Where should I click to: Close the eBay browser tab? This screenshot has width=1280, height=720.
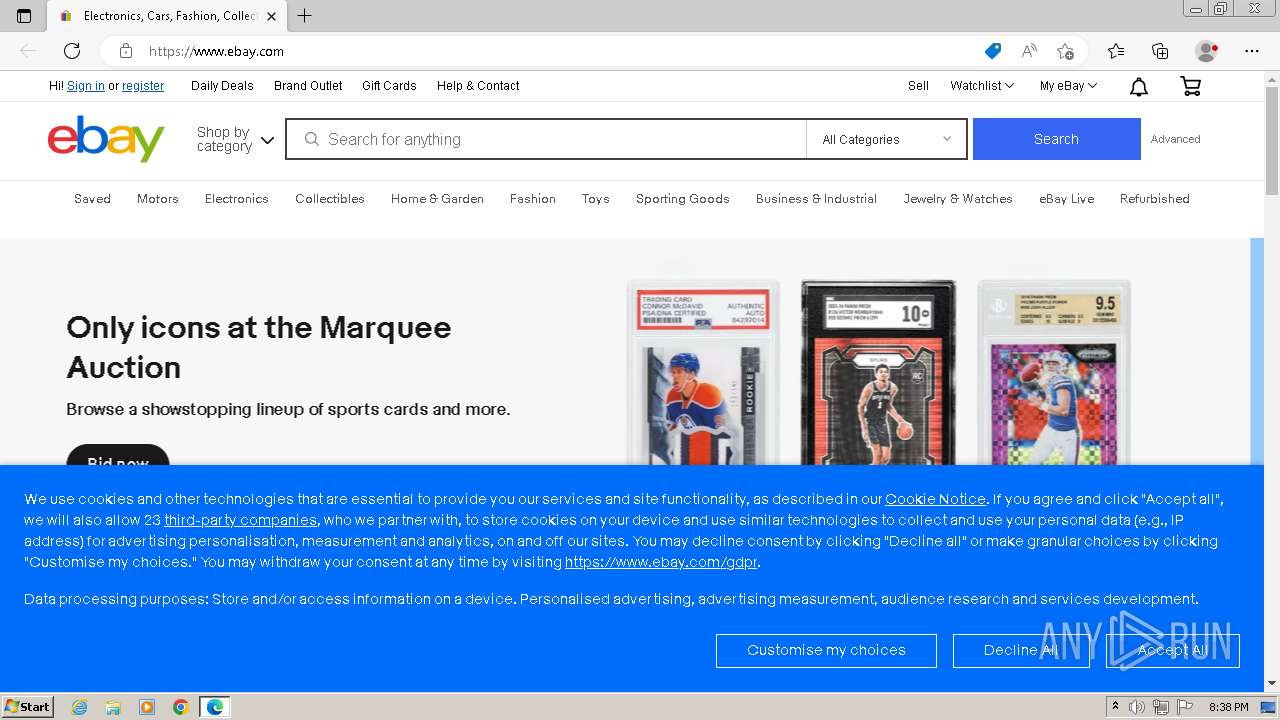tap(271, 16)
